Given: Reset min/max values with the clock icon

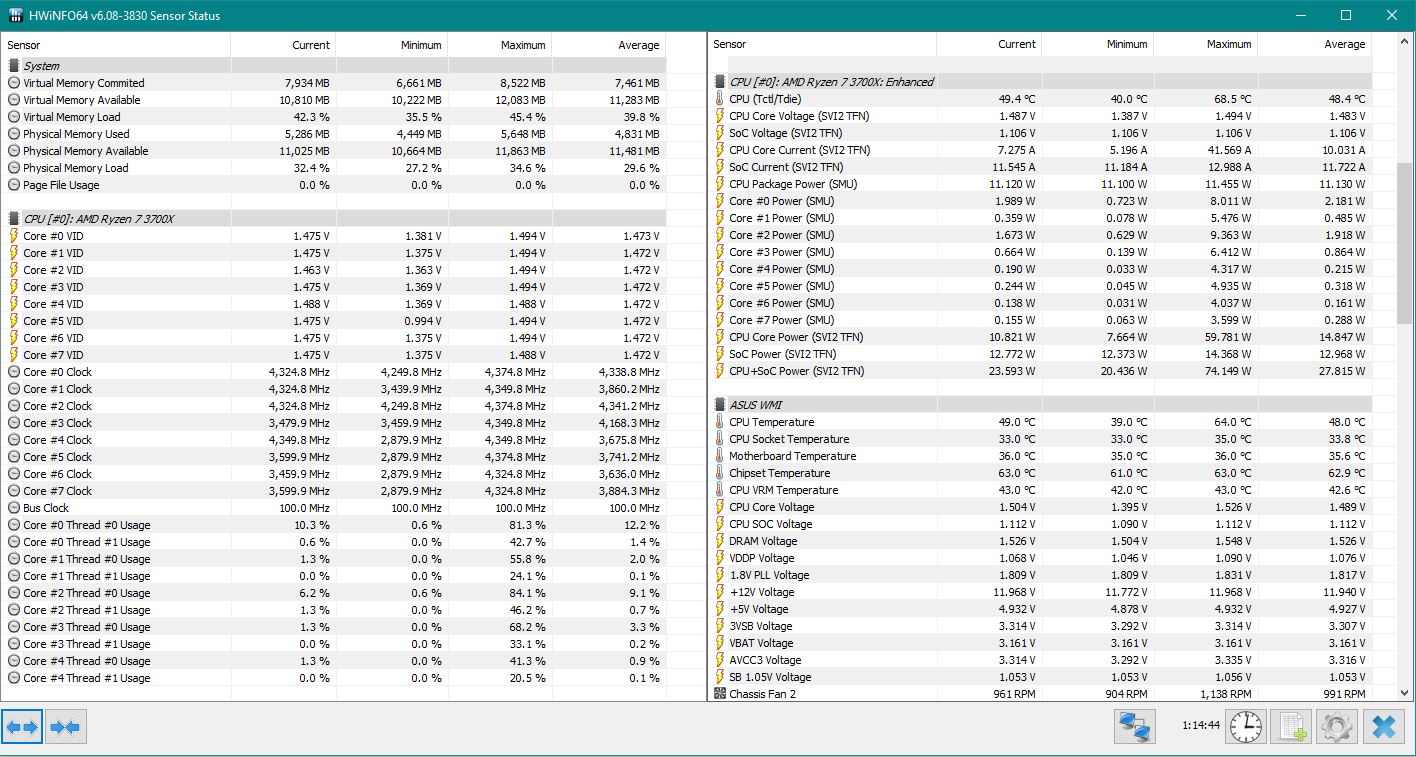Looking at the screenshot, I should tap(1246, 727).
